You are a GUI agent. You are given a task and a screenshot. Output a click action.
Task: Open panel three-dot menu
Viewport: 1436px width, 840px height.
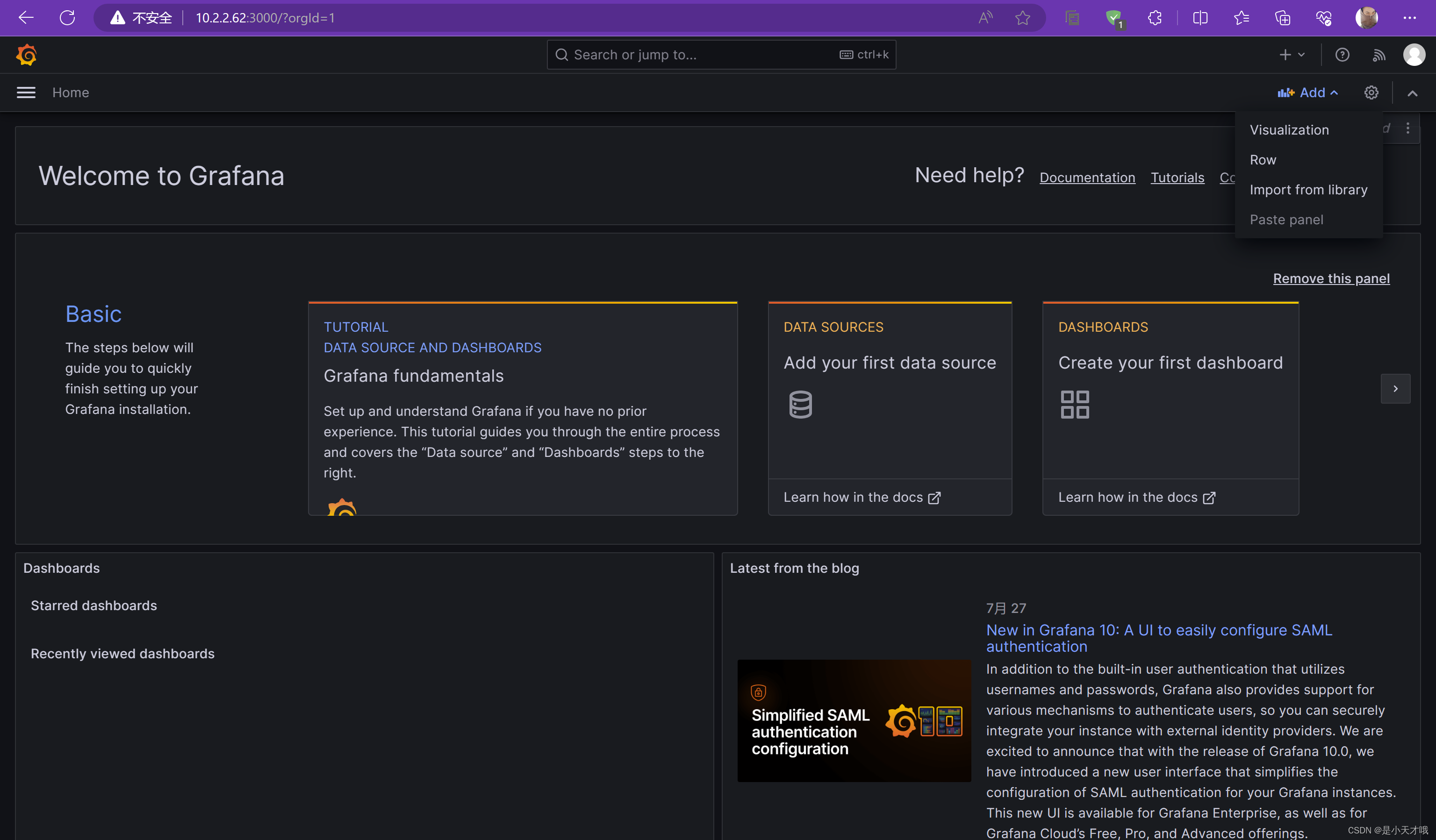pos(1407,128)
